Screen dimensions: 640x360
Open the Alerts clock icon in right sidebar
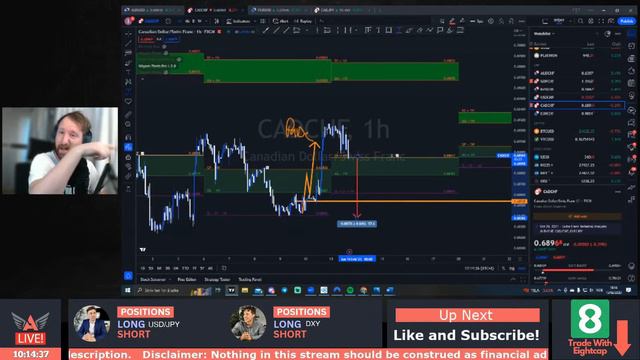click(631, 47)
